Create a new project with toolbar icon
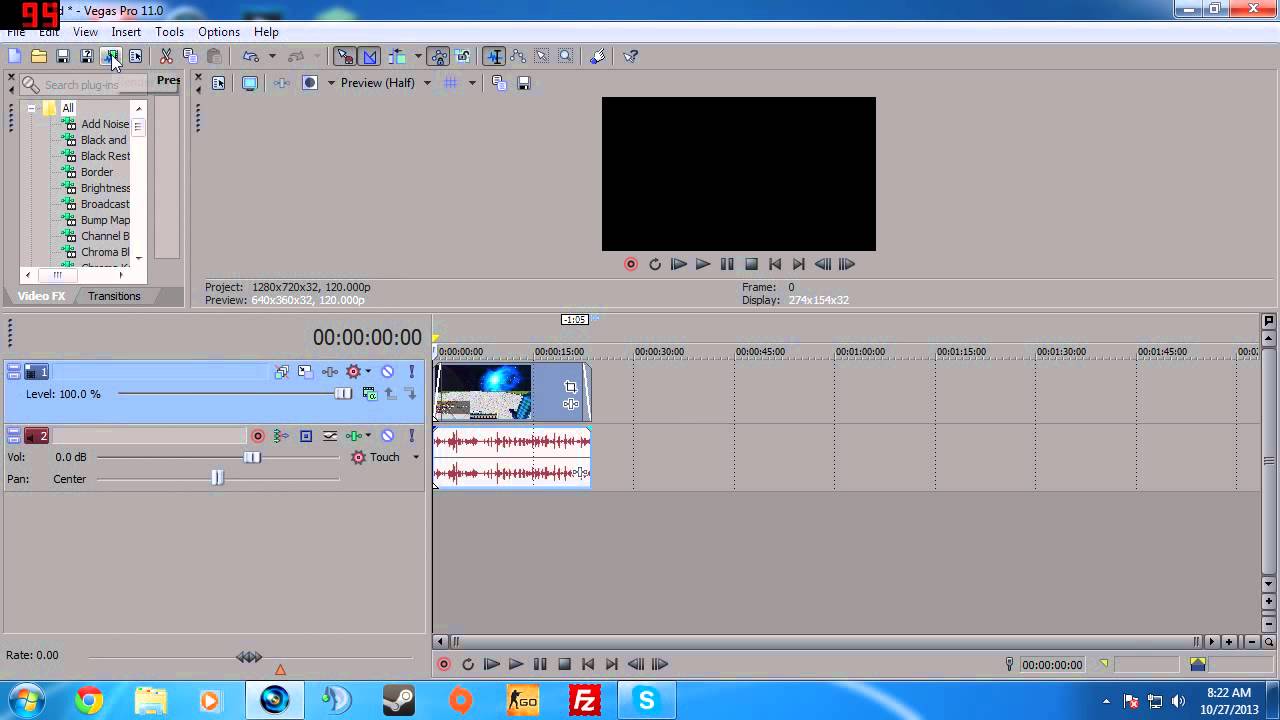The width and height of the screenshot is (1280, 720). [x=15, y=57]
